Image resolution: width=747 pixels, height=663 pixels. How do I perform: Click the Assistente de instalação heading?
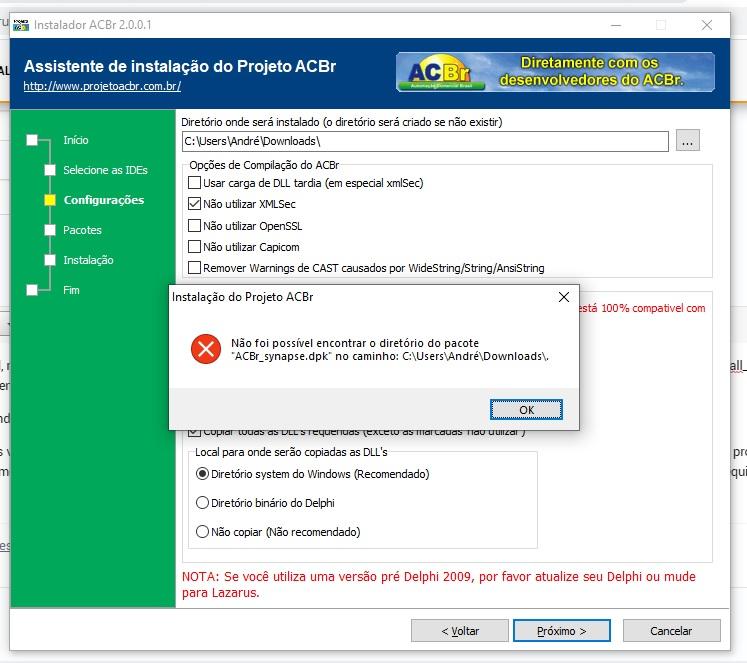coord(180,66)
